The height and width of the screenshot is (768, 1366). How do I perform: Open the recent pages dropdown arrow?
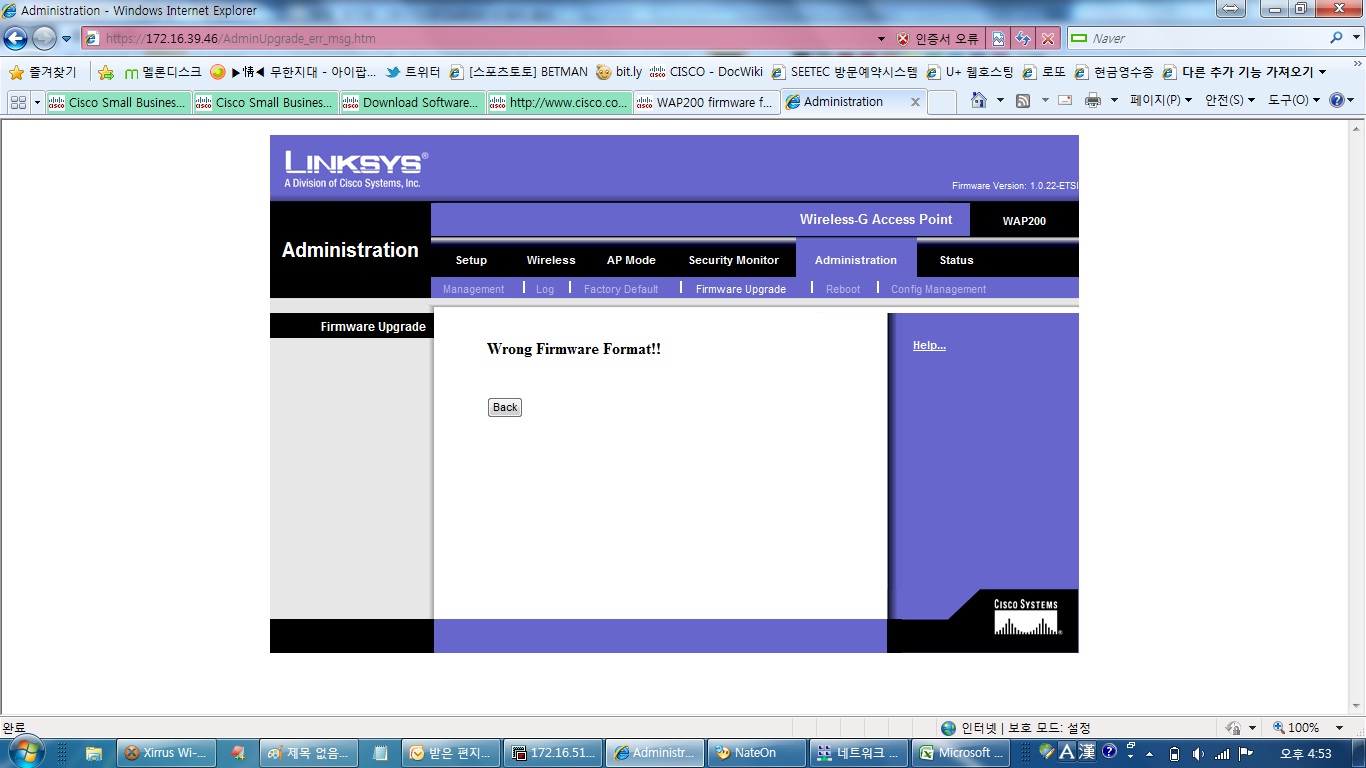[x=67, y=39]
